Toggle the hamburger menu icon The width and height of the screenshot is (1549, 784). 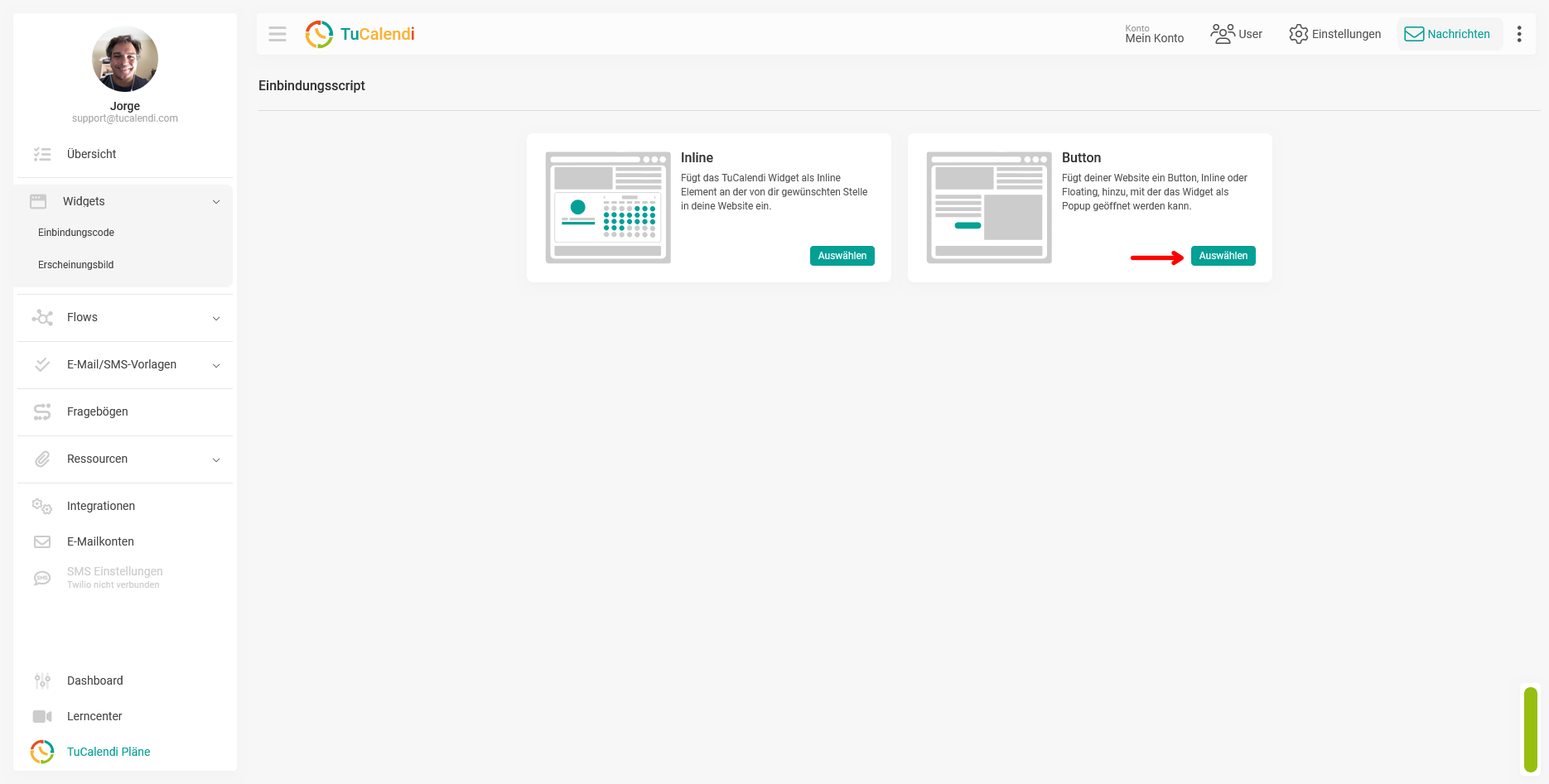click(x=277, y=34)
